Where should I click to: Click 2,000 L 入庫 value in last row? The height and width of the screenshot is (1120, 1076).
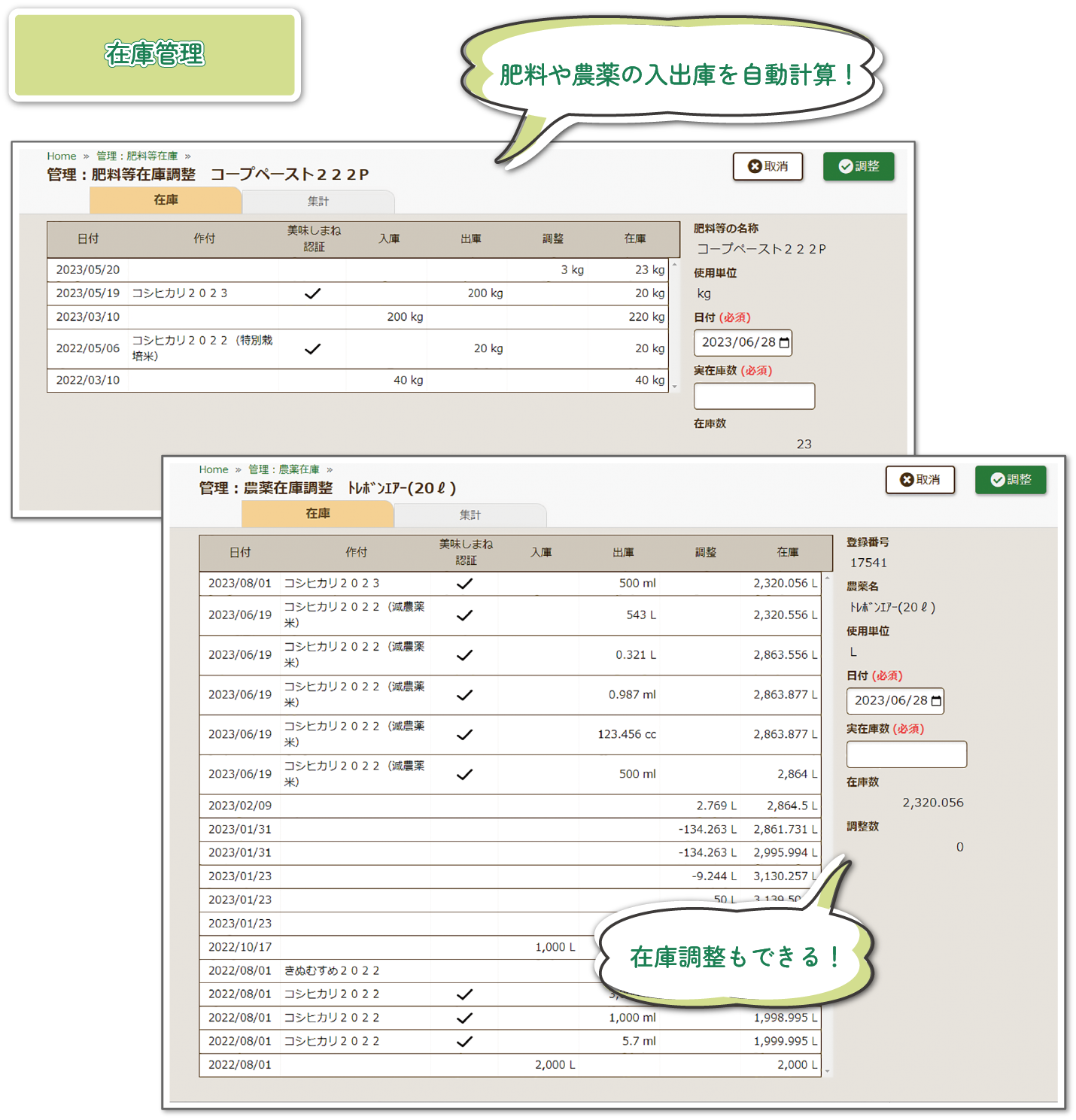[555, 1065]
